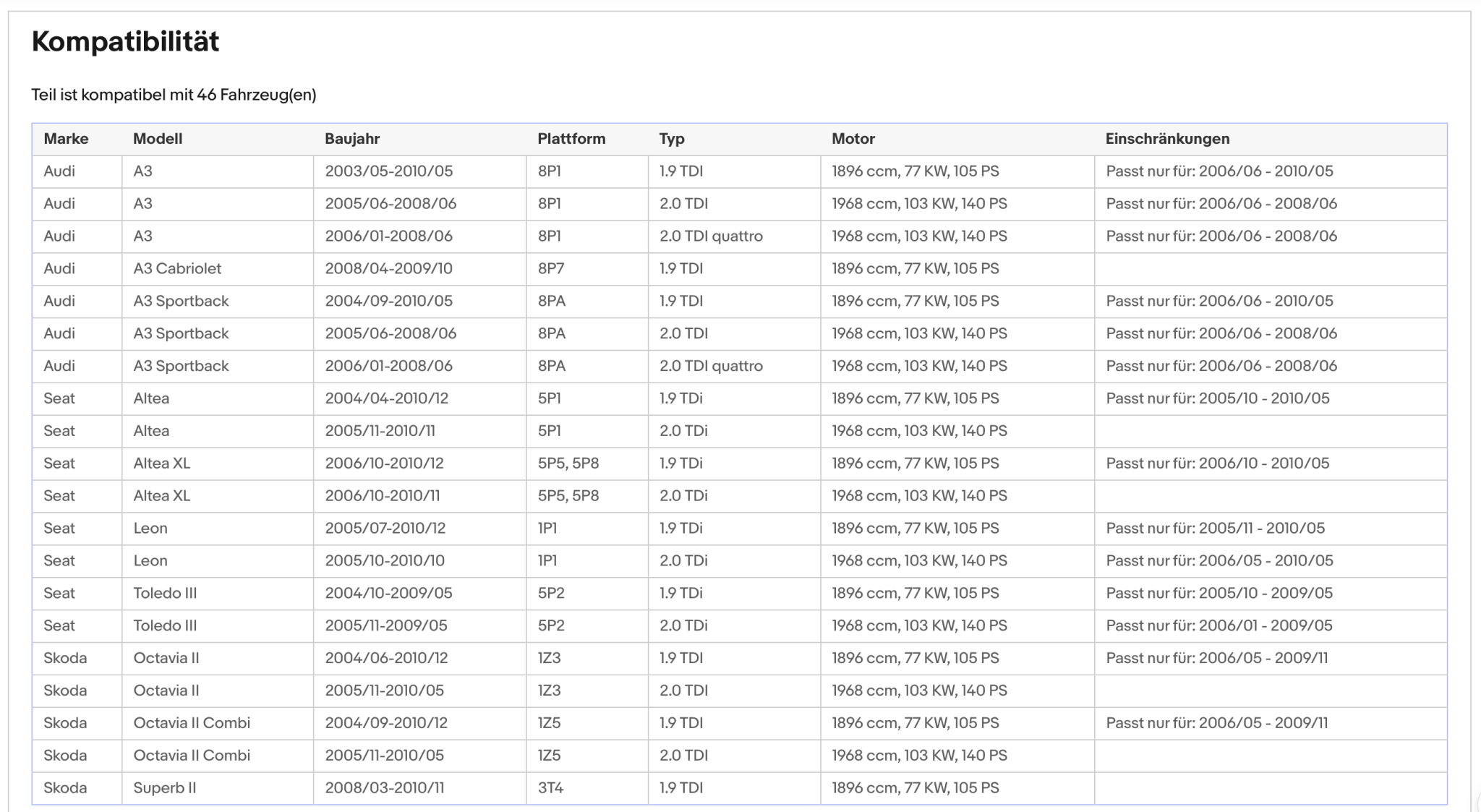This screenshot has width=1481, height=812.
Task: Click restriction 'Passt nur für: 2005/11 - 2010/05'
Action: (x=1215, y=529)
